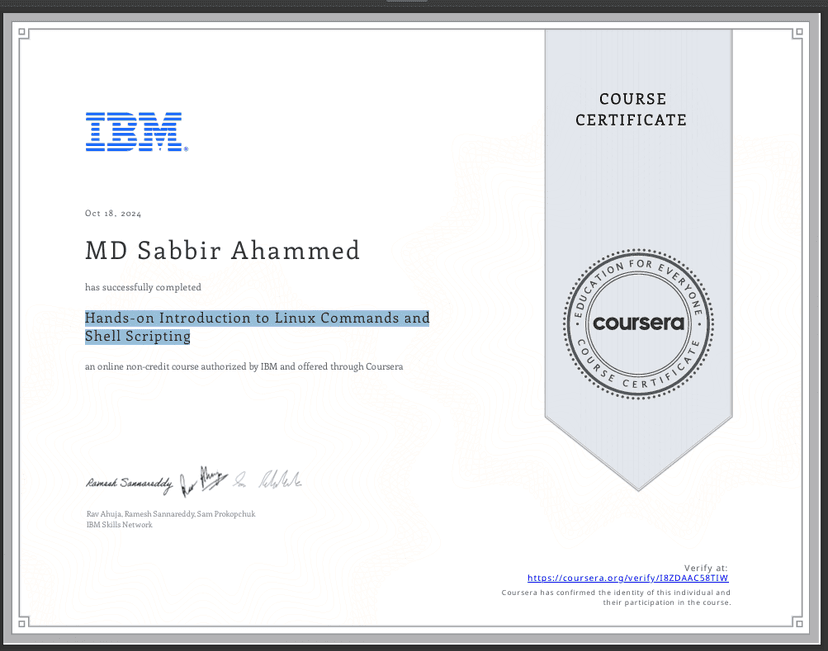Click the instructor names line under signatures
Image resolution: width=828 pixels, height=651 pixels.
[171, 514]
